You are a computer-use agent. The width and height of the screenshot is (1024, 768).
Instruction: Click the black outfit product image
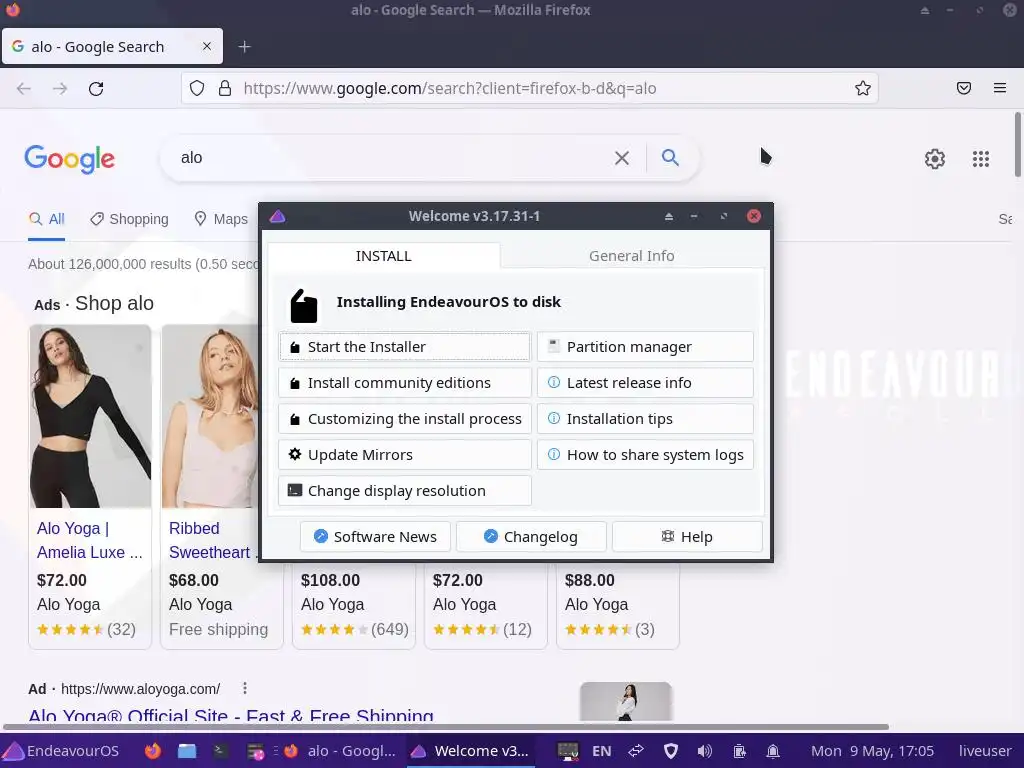point(90,417)
